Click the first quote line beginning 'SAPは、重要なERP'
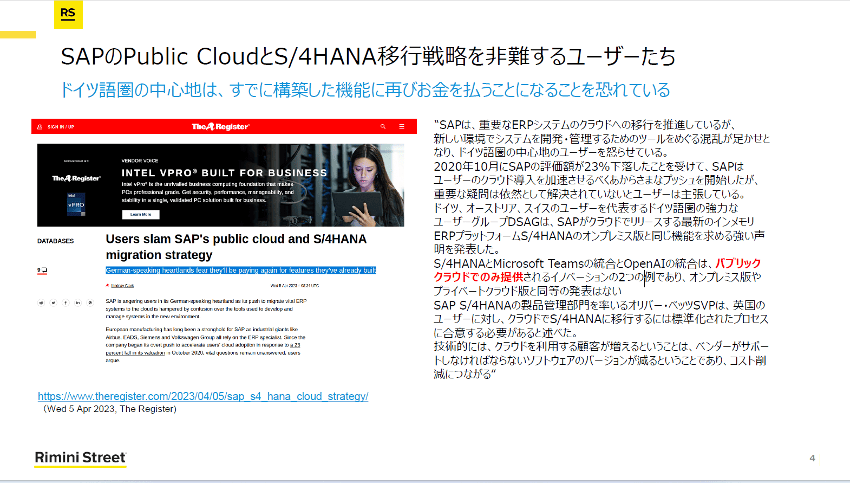The width and height of the screenshot is (850, 484). pos(585,124)
